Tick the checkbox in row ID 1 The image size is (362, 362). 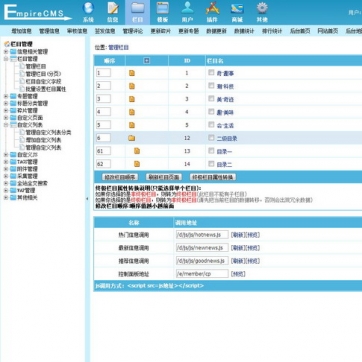[x=211, y=72]
